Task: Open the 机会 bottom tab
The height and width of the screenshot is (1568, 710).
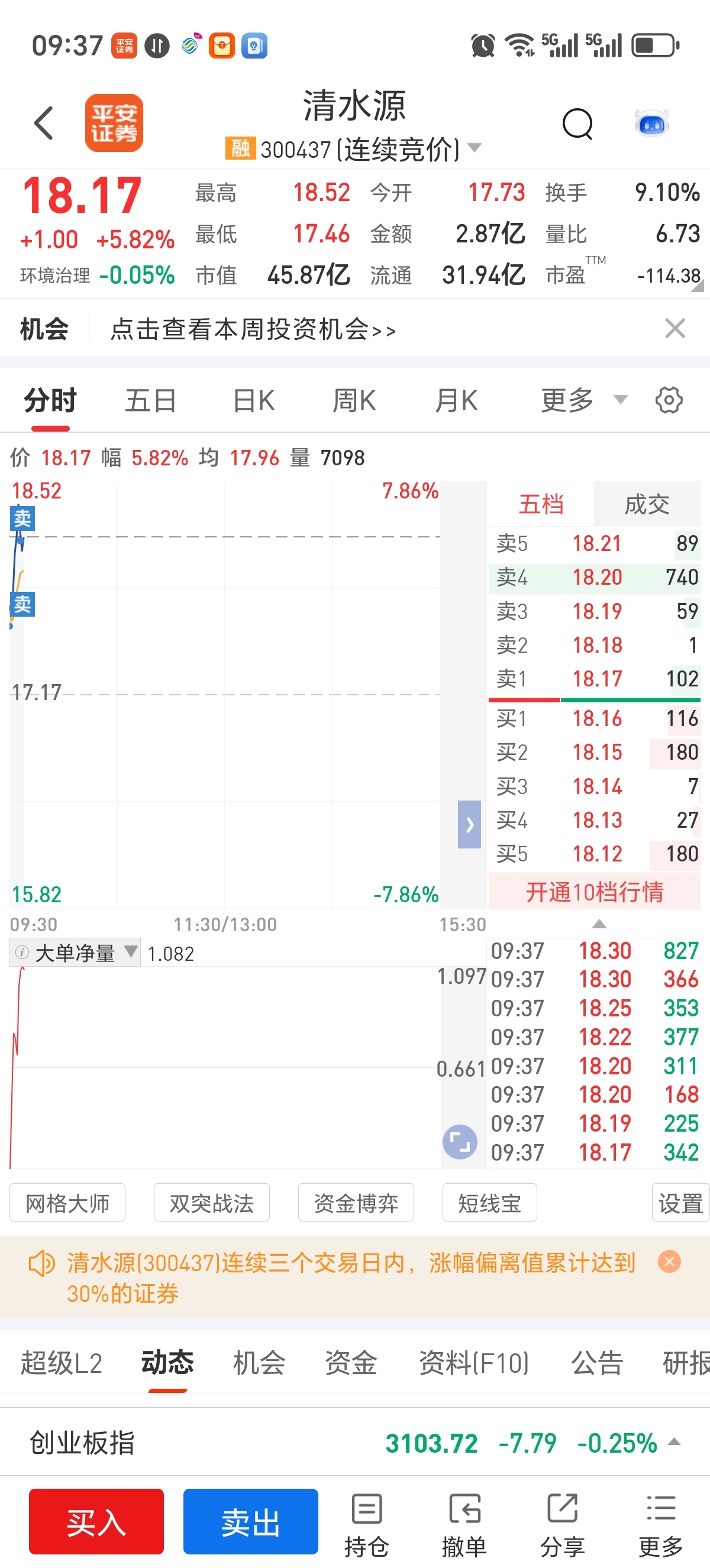Action: point(259,1362)
